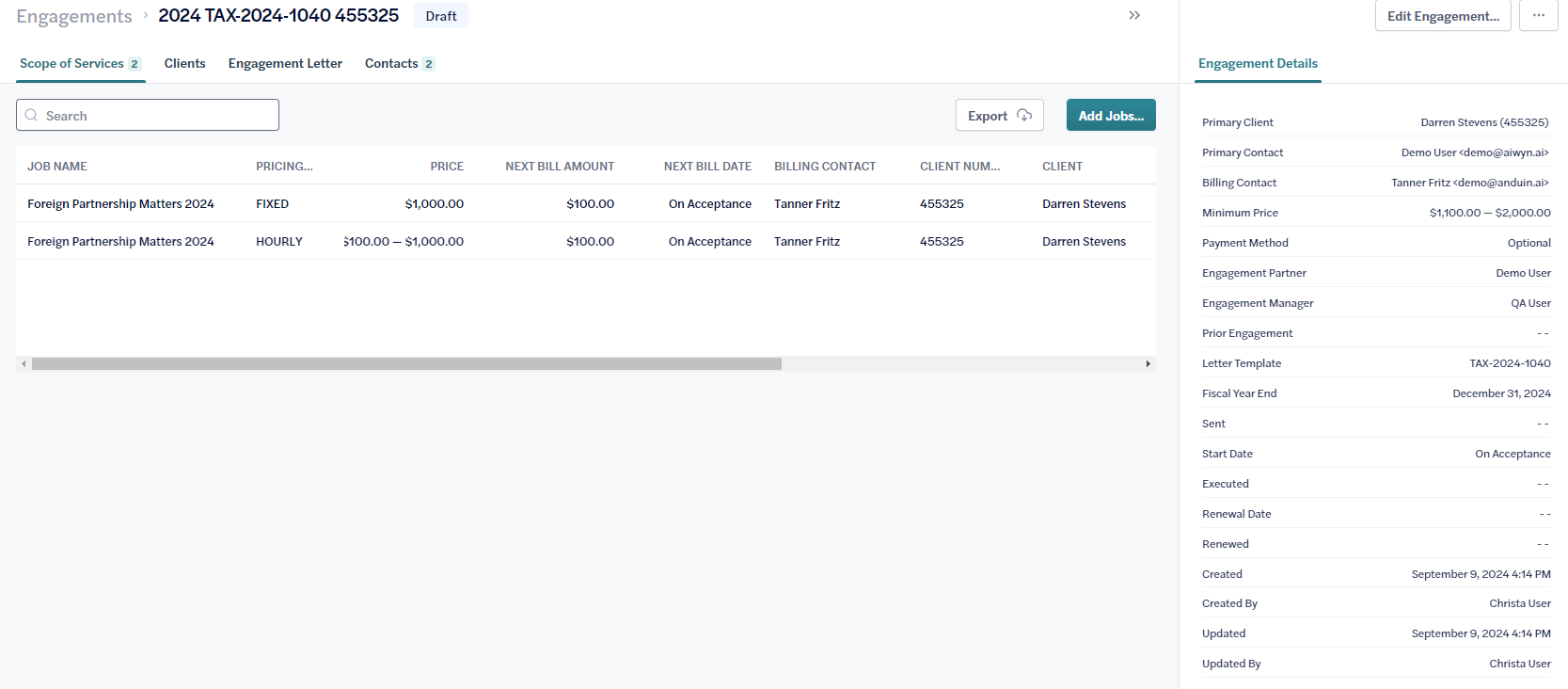Screen dimensions: 1568x689
Task: Click the $1,000.00 price in FIXED row
Action: coord(435,204)
